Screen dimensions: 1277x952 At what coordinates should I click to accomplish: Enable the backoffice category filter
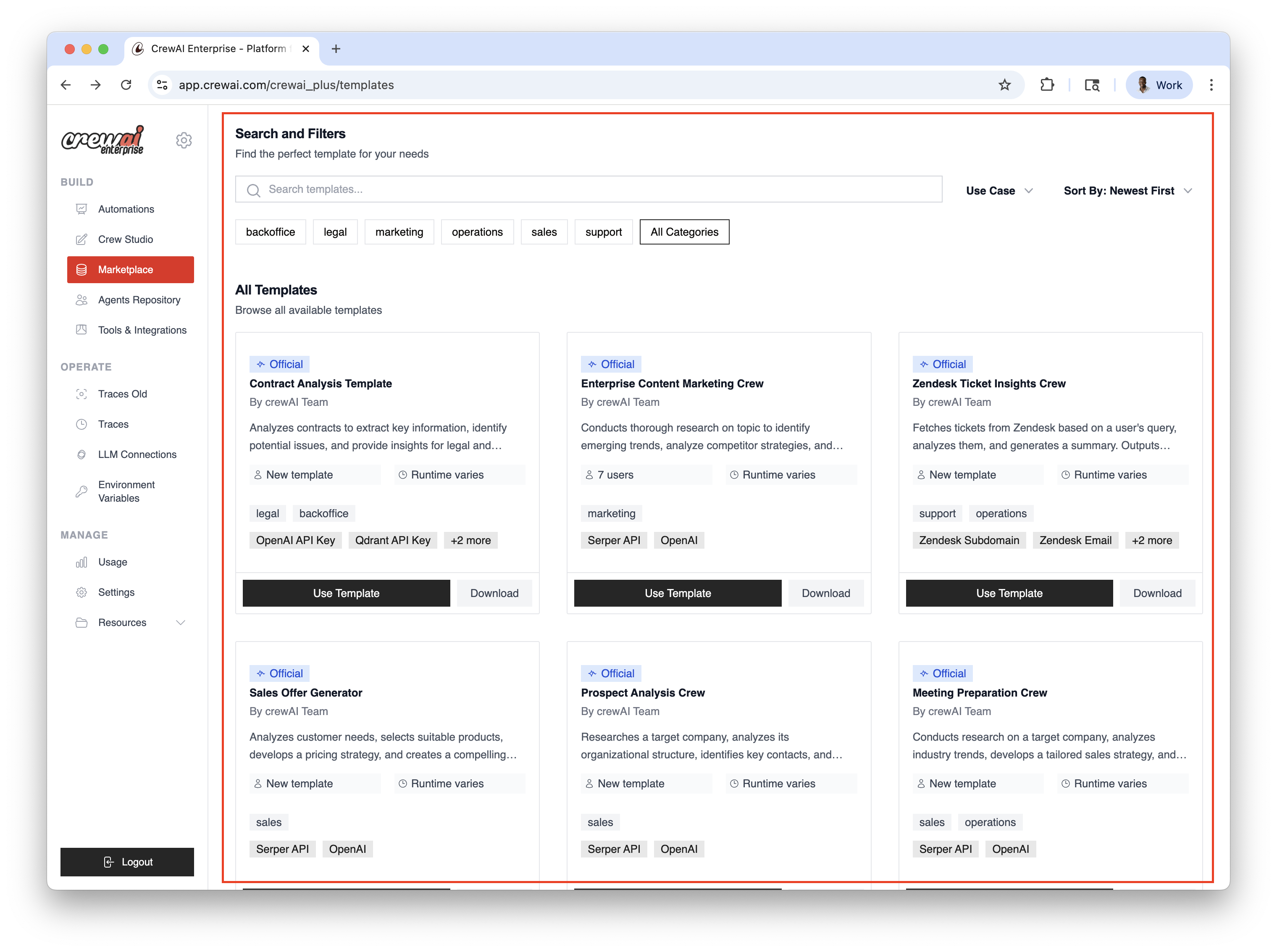pyautogui.click(x=270, y=231)
